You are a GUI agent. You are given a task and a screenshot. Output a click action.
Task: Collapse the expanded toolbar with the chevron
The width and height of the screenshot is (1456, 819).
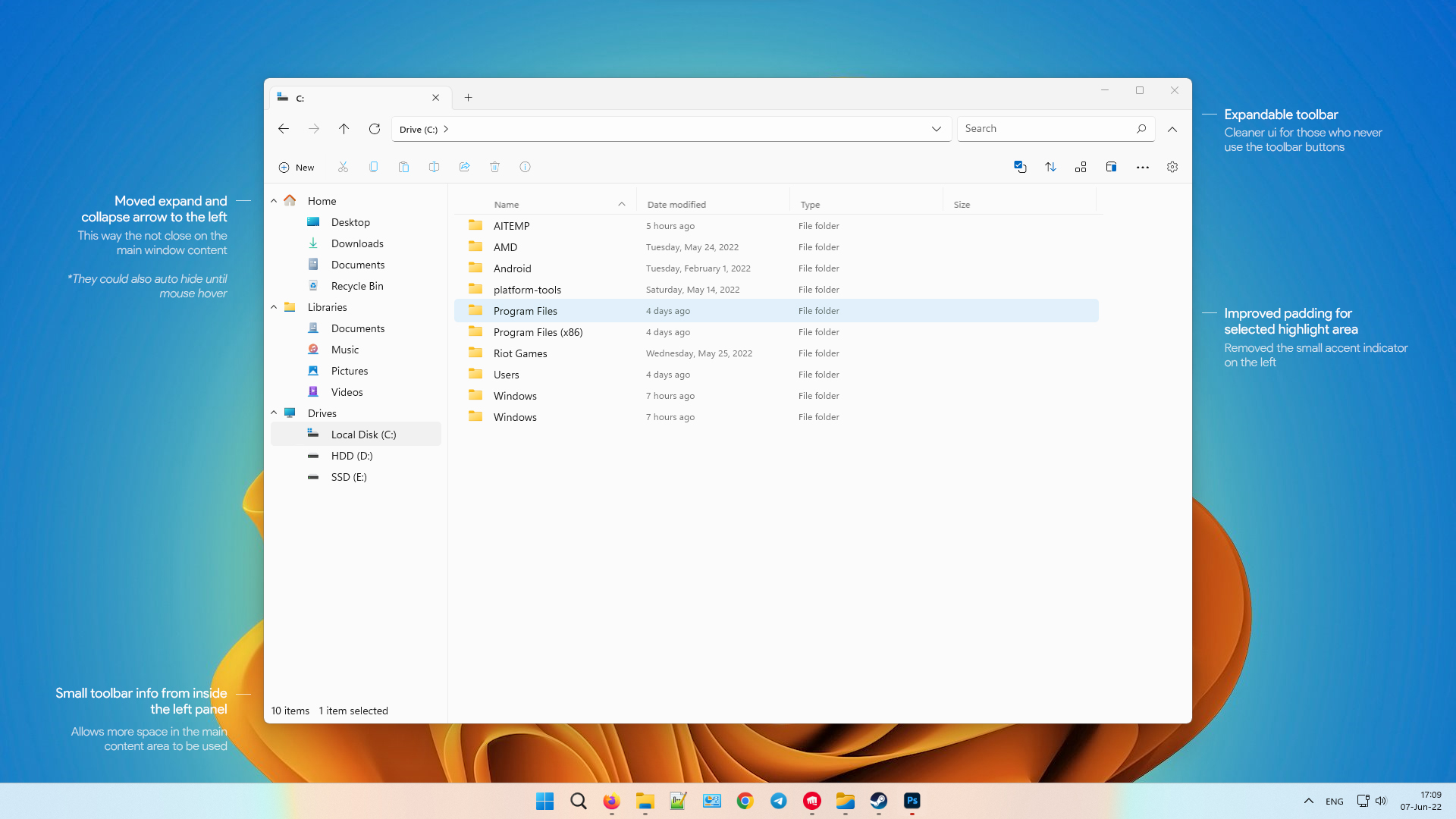tap(1172, 129)
